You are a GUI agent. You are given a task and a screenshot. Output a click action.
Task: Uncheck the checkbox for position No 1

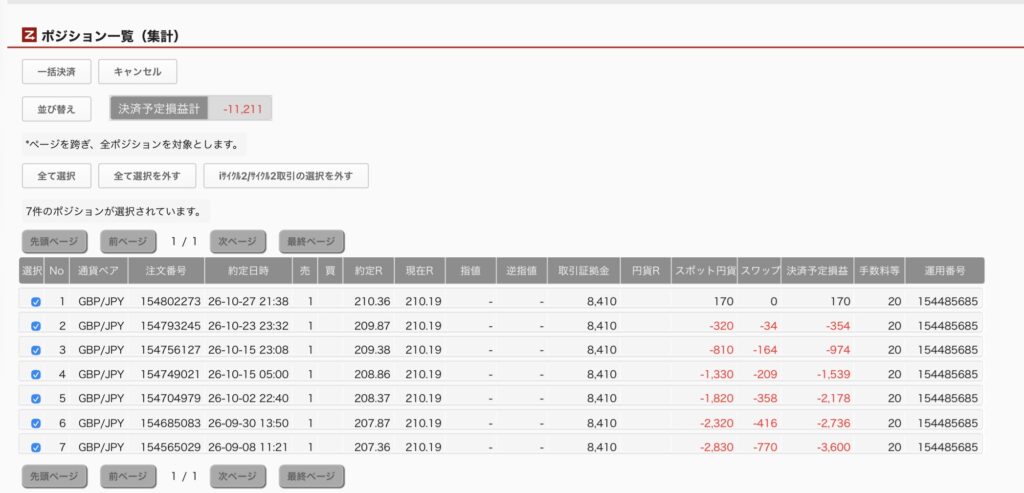coord(36,302)
